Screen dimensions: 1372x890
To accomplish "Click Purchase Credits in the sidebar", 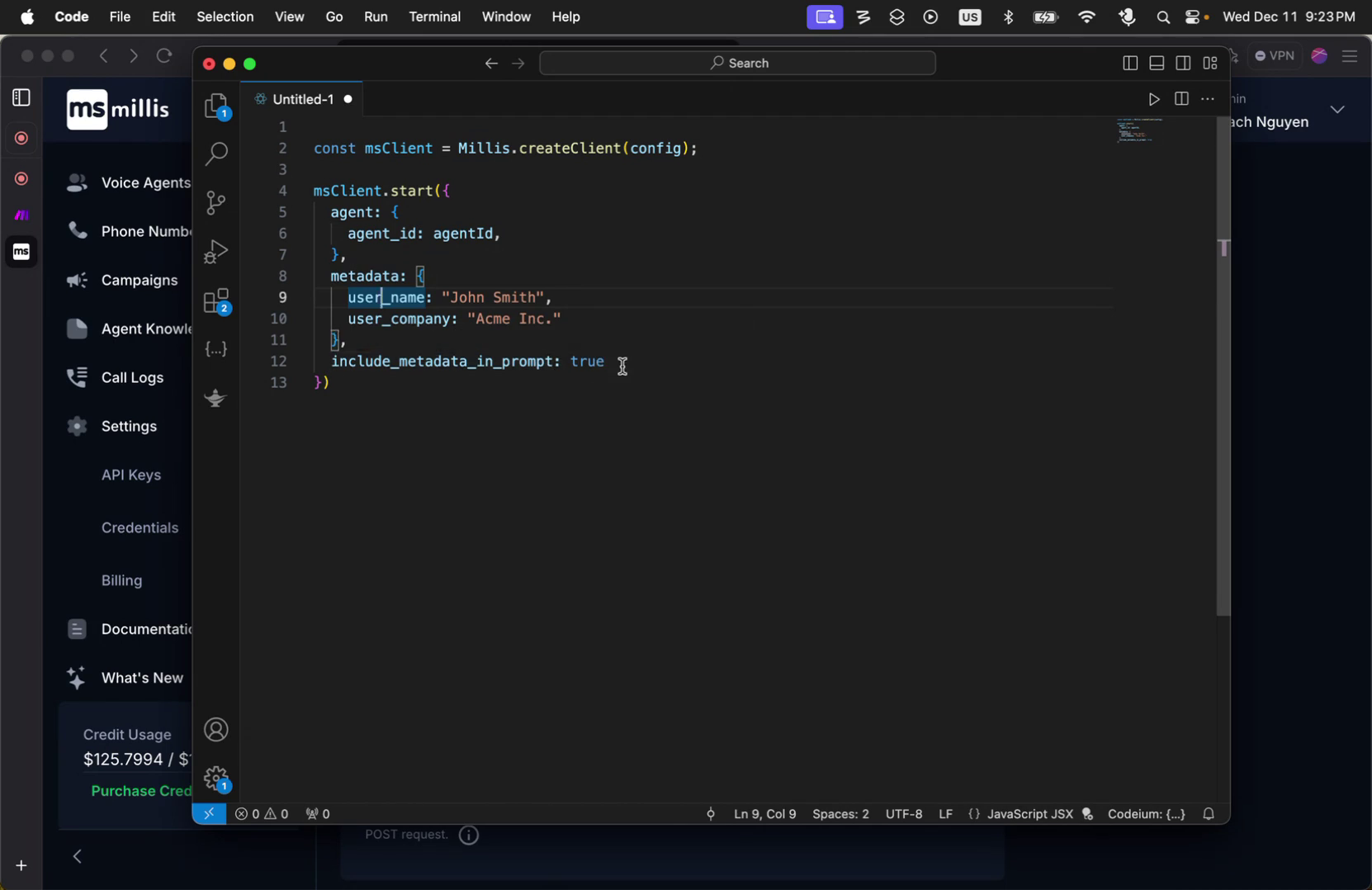I will pyautogui.click(x=139, y=790).
